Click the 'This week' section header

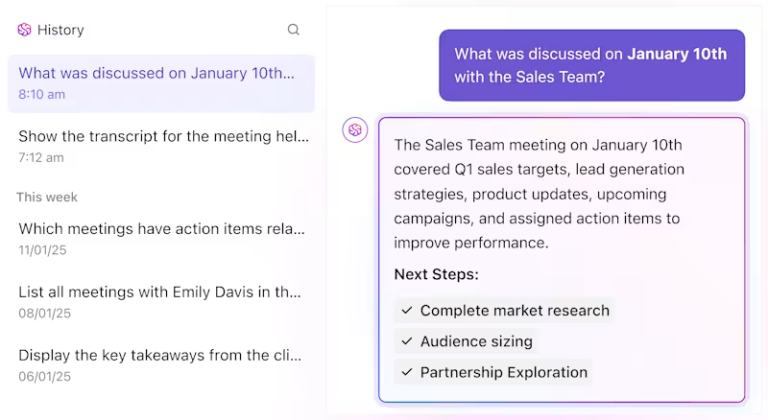pos(47,197)
